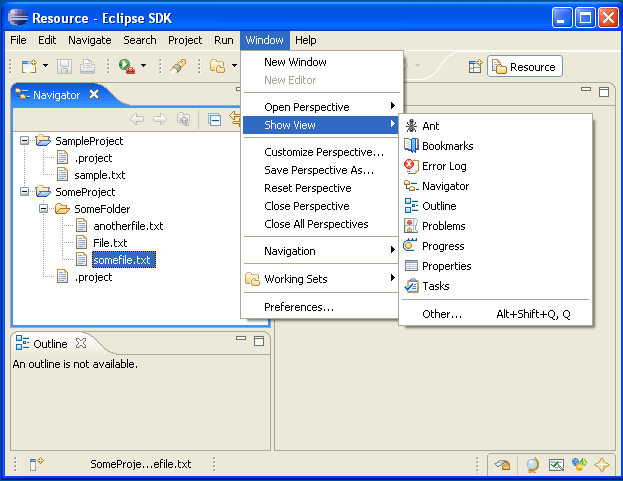The height and width of the screenshot is (481, 623).
Task: Select the Resource perspective button
Action: (524, 67)
